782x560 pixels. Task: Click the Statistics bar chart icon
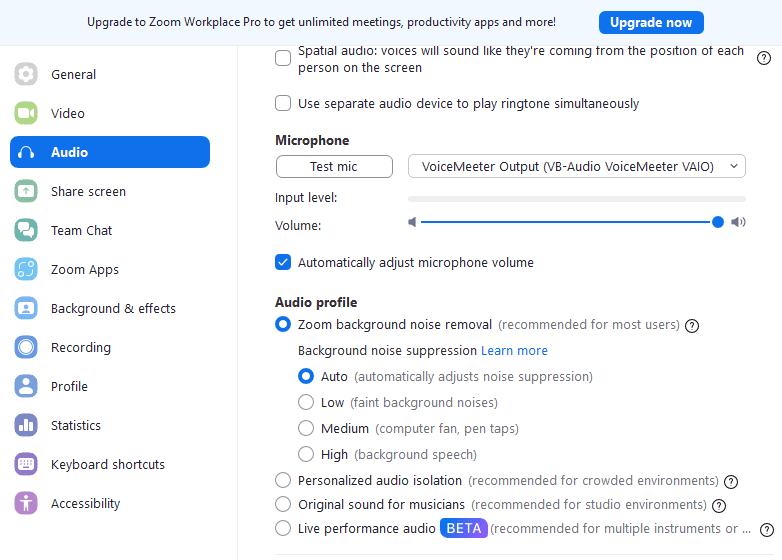click(26, 425)
